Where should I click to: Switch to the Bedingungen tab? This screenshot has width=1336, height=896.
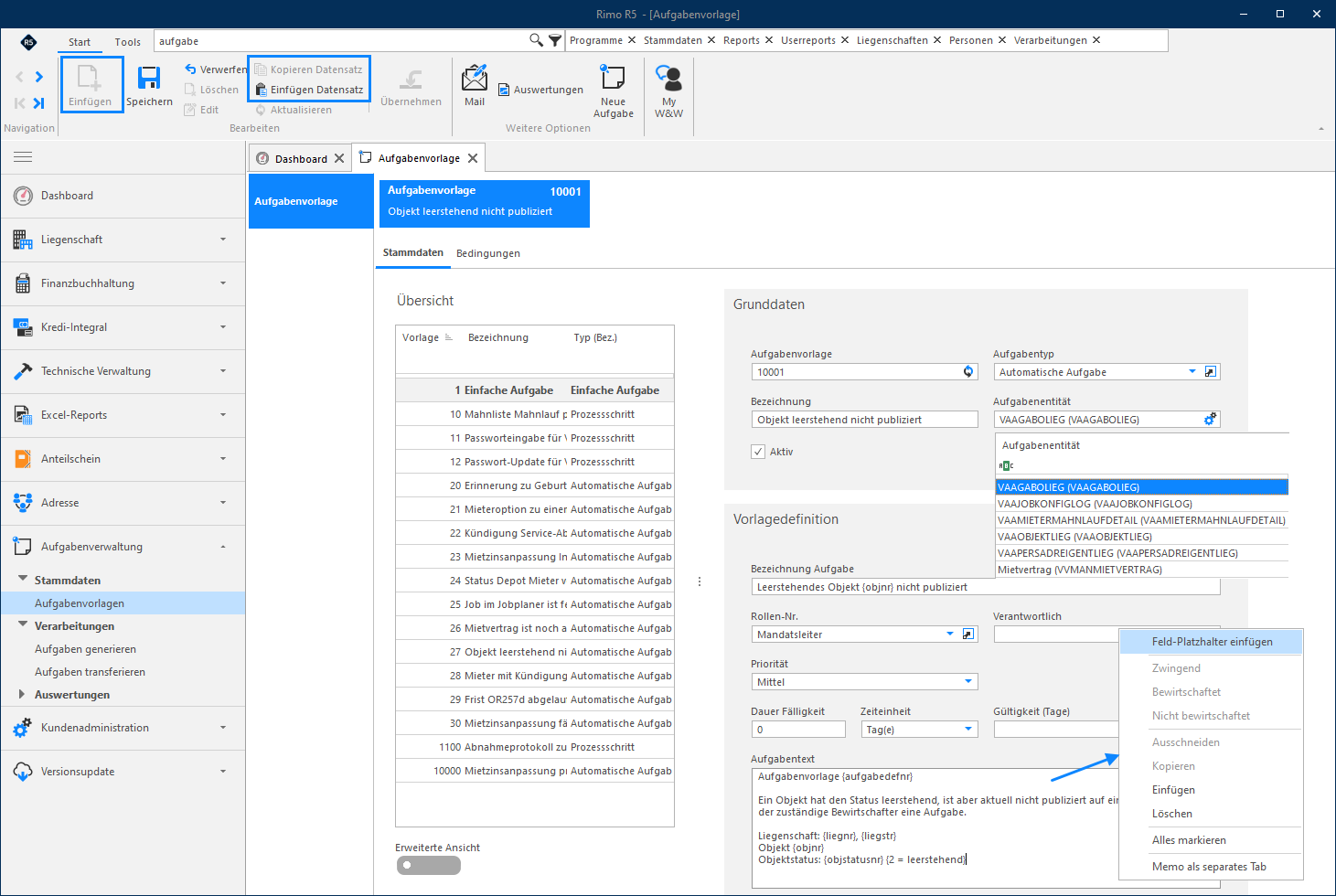(488, 253)
